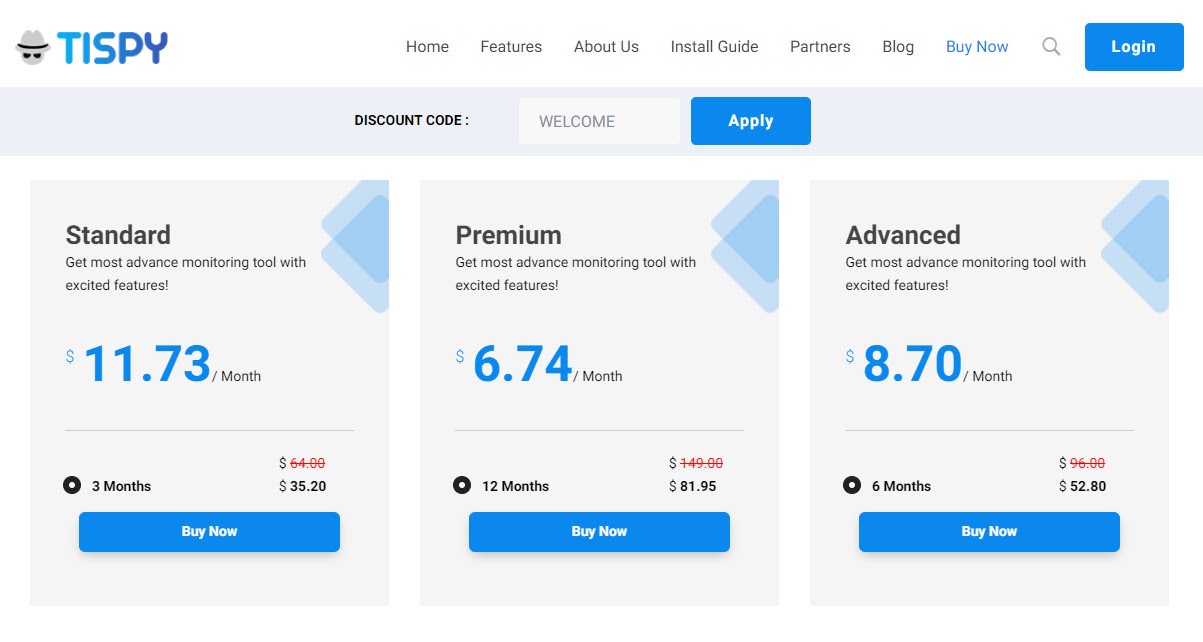
Task: Navigate to About Us
Action: point(605,46)
